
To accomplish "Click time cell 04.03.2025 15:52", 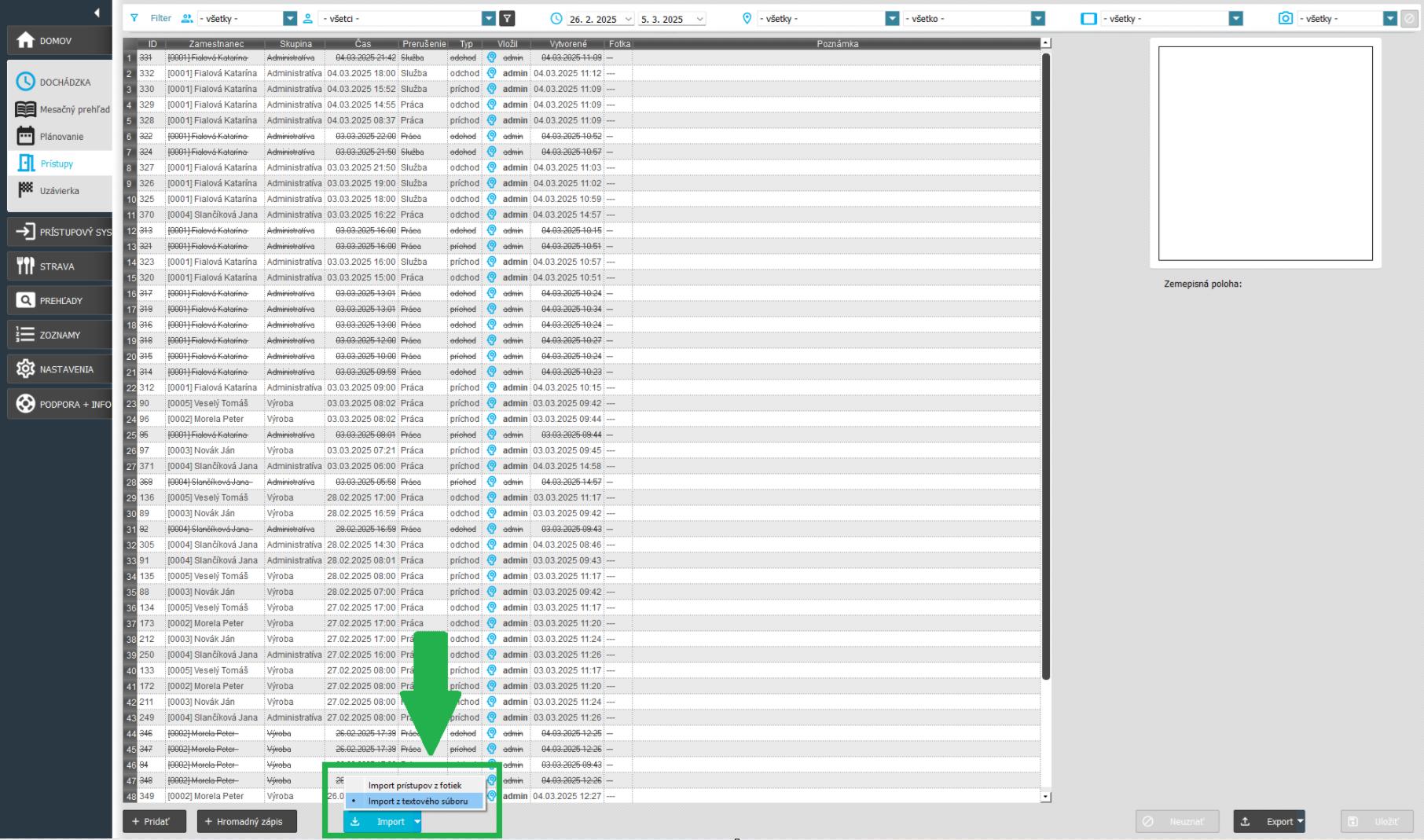I will pyautogui.click(x=362, y=89).
